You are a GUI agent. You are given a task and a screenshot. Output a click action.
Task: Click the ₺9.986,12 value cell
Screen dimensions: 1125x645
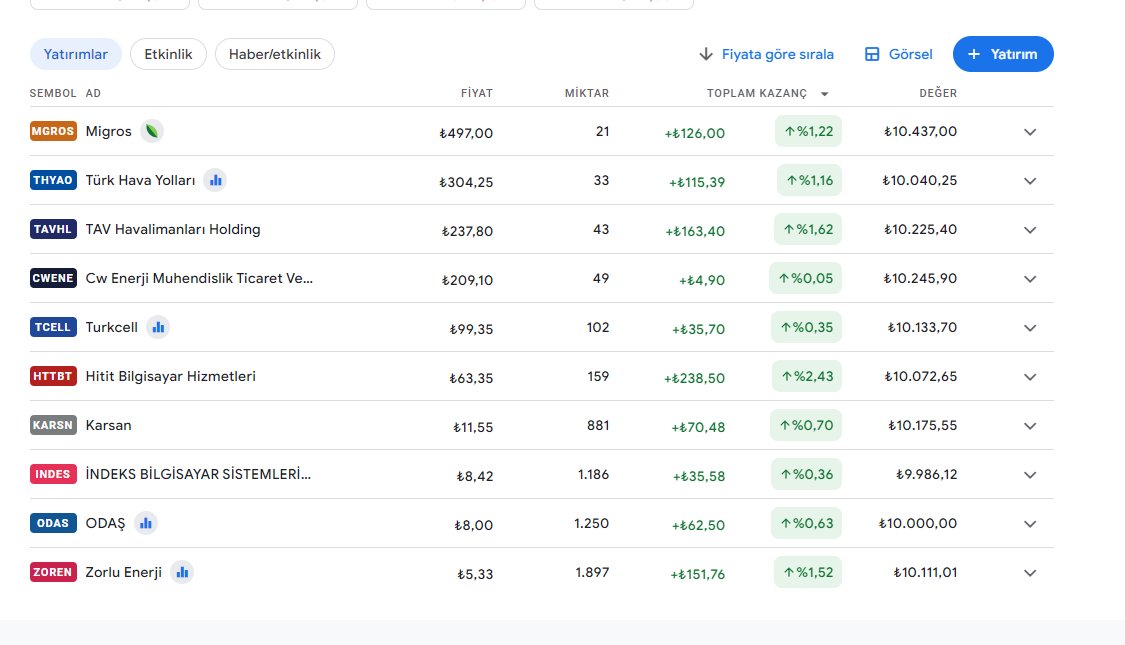click(926, 474)
